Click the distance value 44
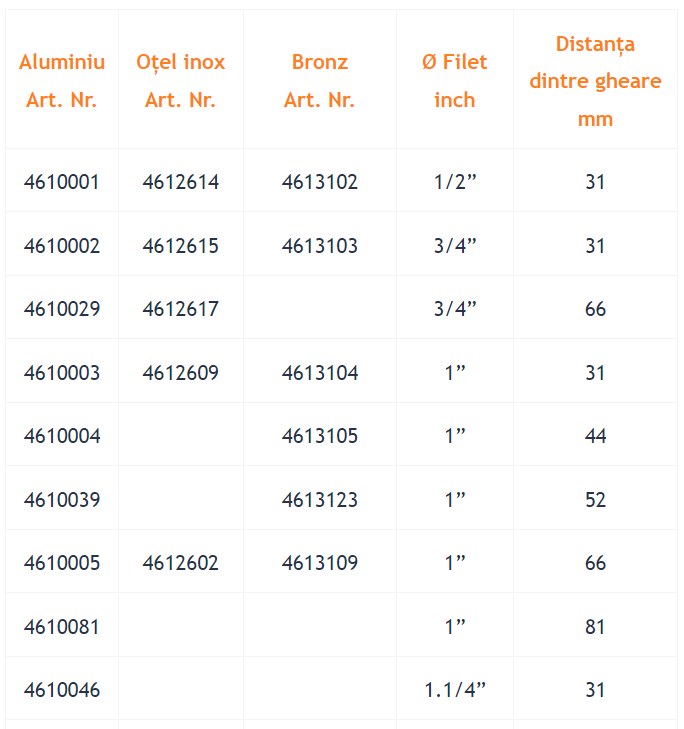The image size is (684, 729). [x=595, y=436]
